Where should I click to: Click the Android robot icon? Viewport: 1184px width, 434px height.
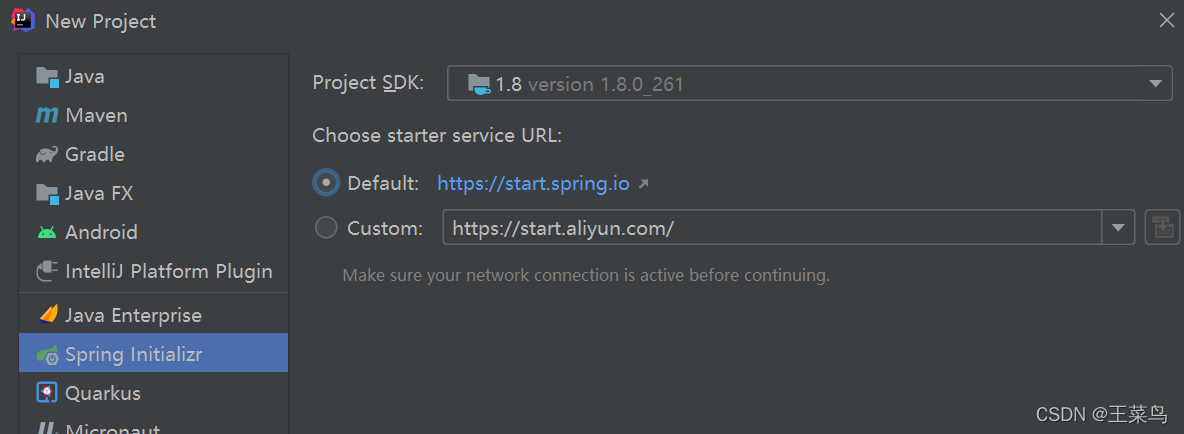[x=47, y=232]
